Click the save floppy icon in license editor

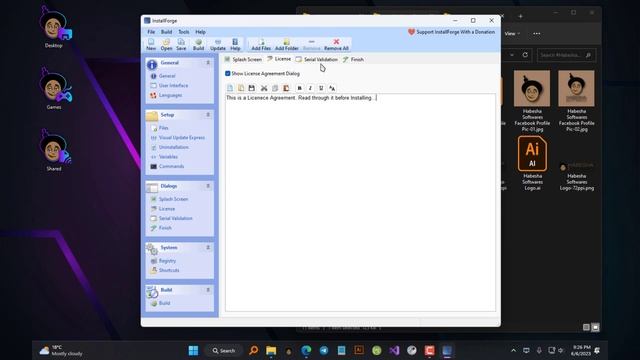[x=251, y=88]
